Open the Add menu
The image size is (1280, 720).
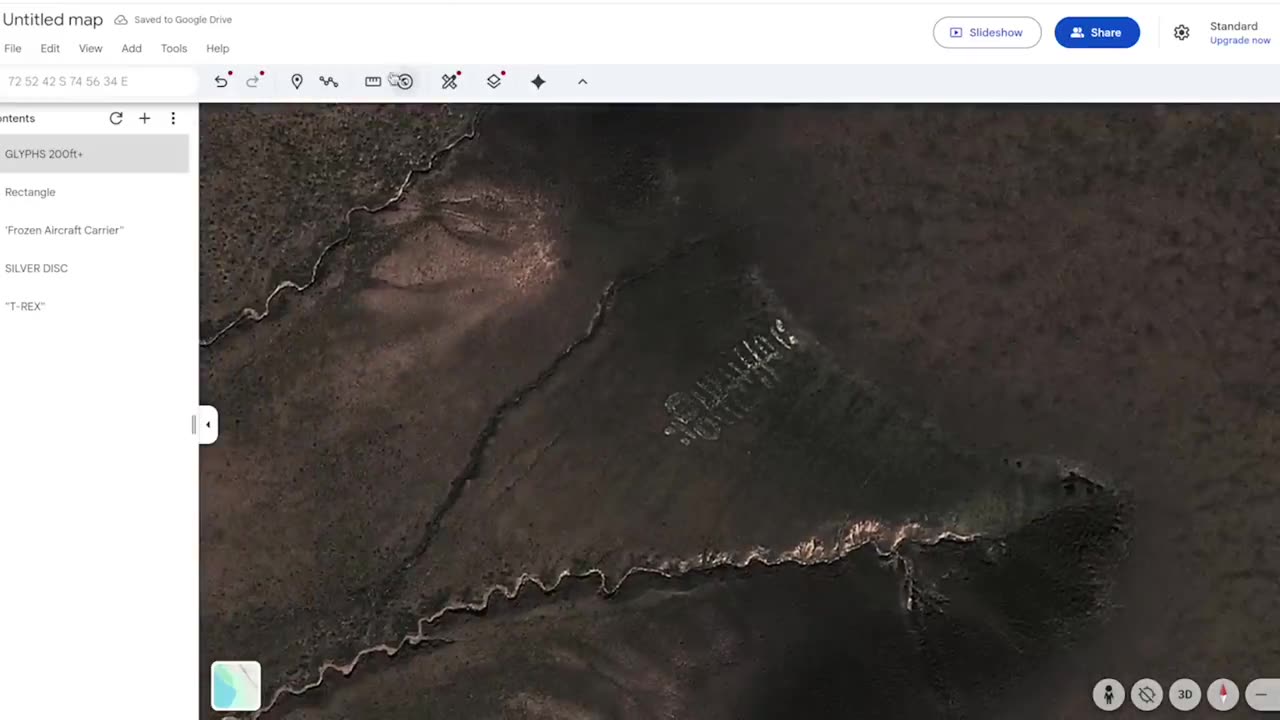pos(132,48)
